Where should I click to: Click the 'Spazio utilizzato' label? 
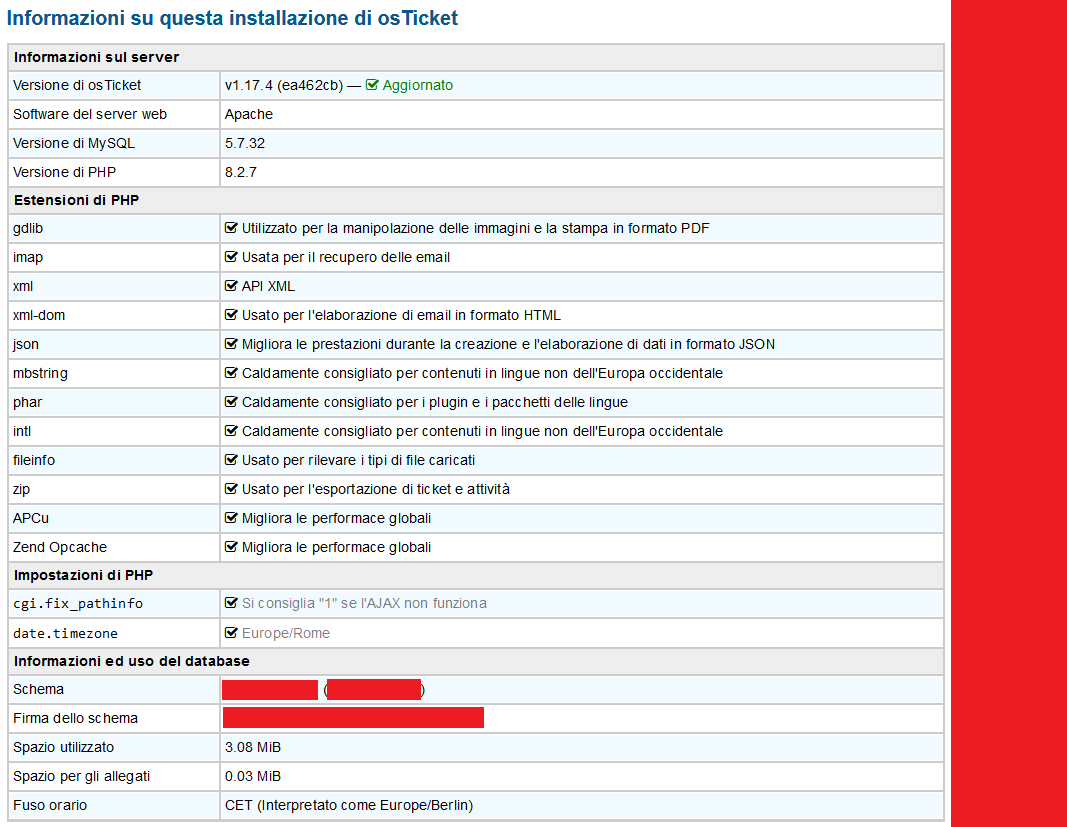[63, 747]
